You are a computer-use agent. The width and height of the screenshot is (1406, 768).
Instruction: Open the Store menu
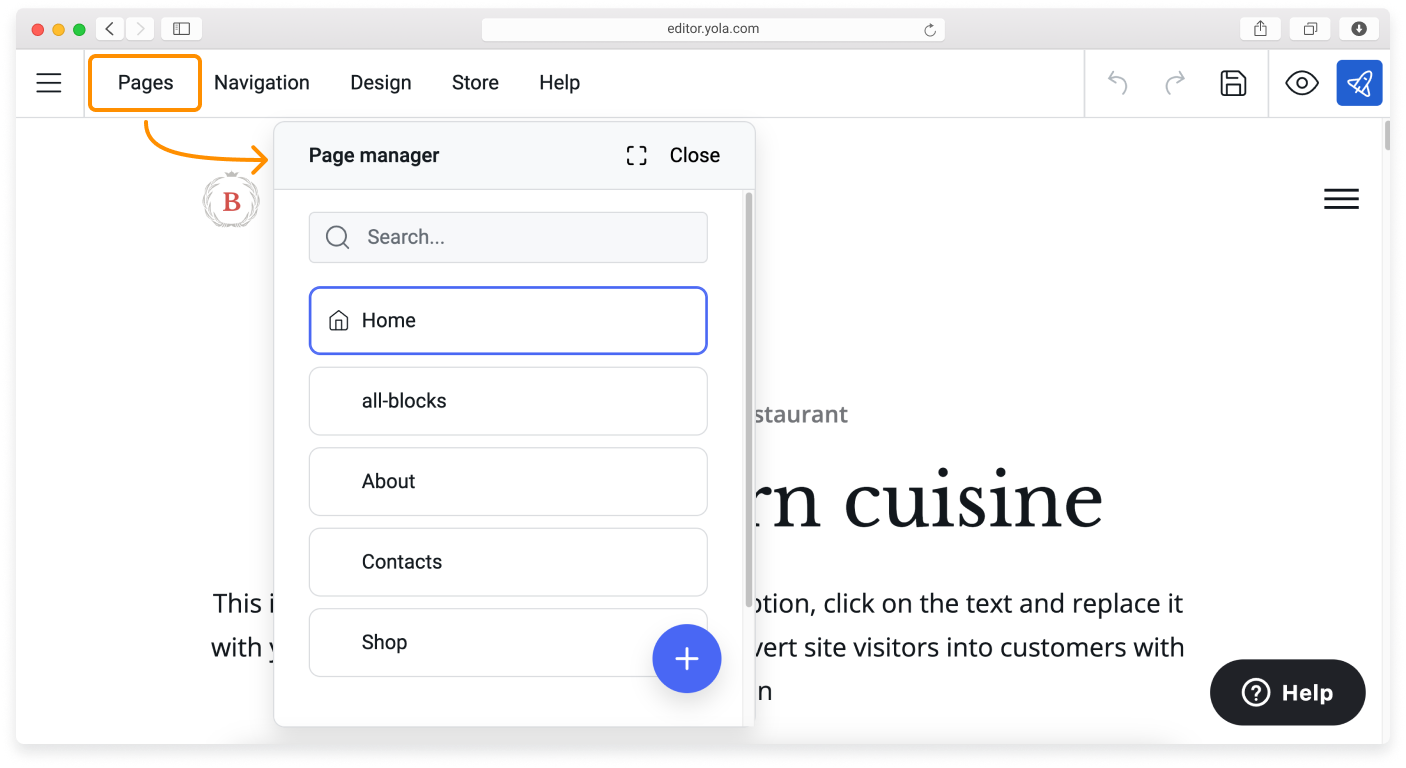[475, 83]
